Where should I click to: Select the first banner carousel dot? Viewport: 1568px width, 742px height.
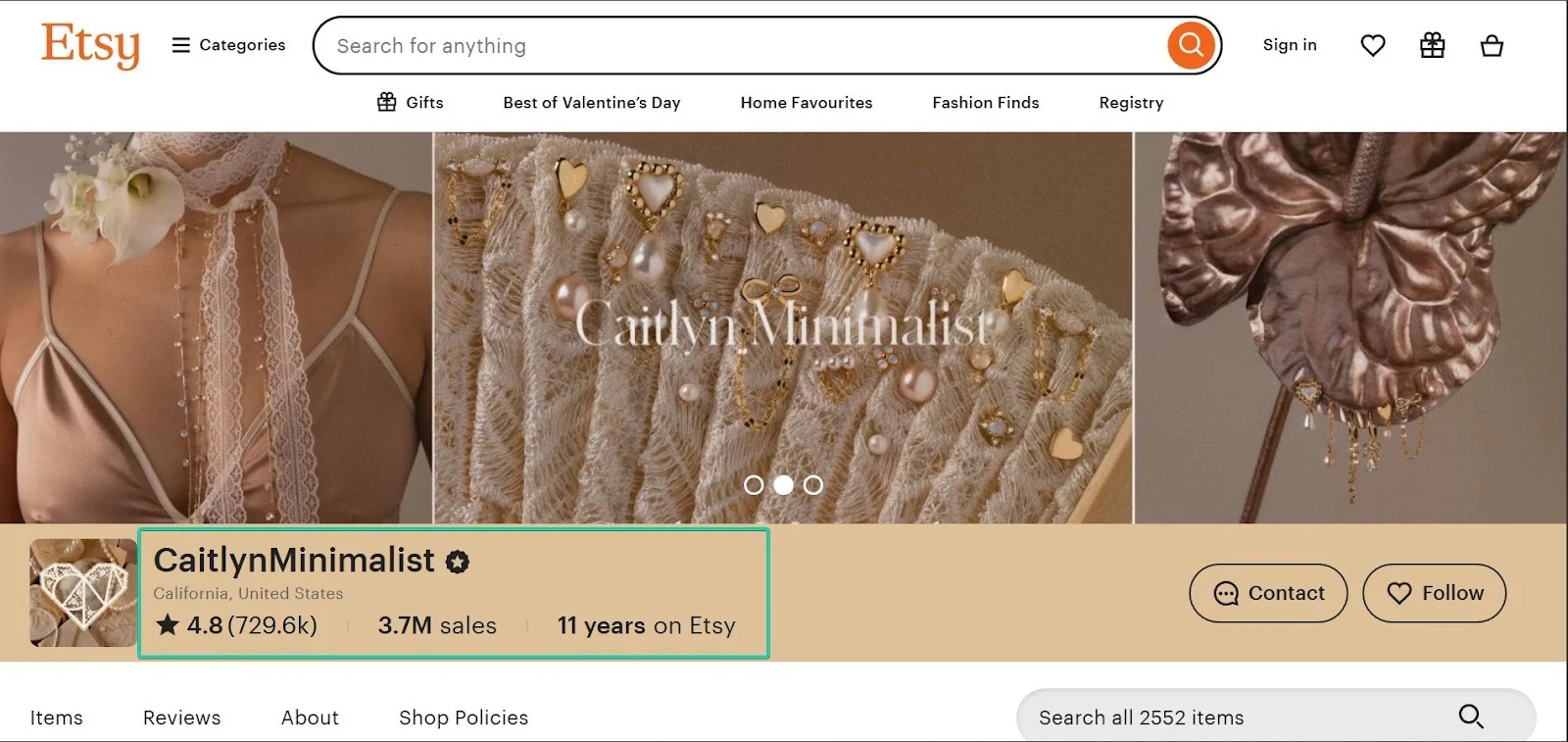pyautogui.click(x=754, y=484)
